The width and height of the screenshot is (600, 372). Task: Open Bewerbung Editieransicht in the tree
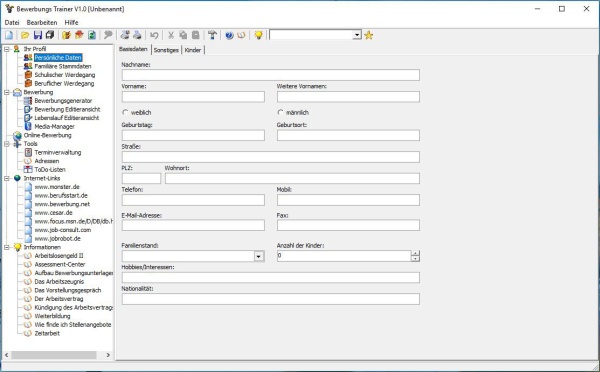point(67,109)
